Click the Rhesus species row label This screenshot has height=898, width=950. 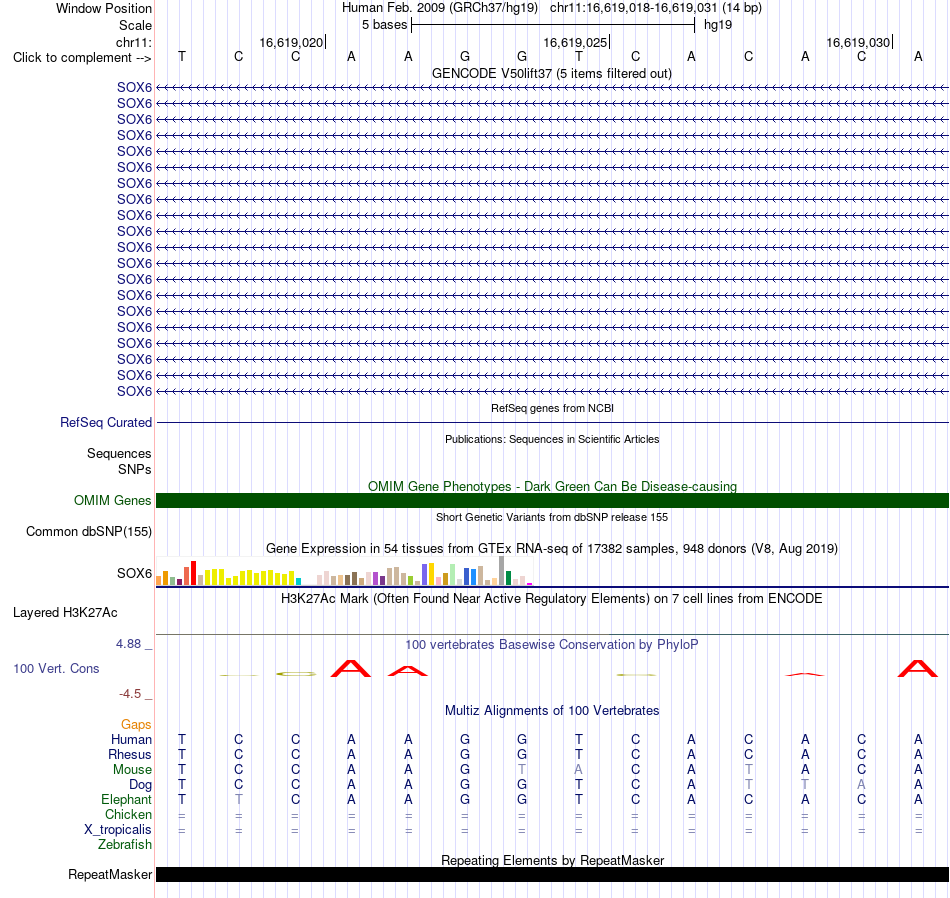(130, 754)
